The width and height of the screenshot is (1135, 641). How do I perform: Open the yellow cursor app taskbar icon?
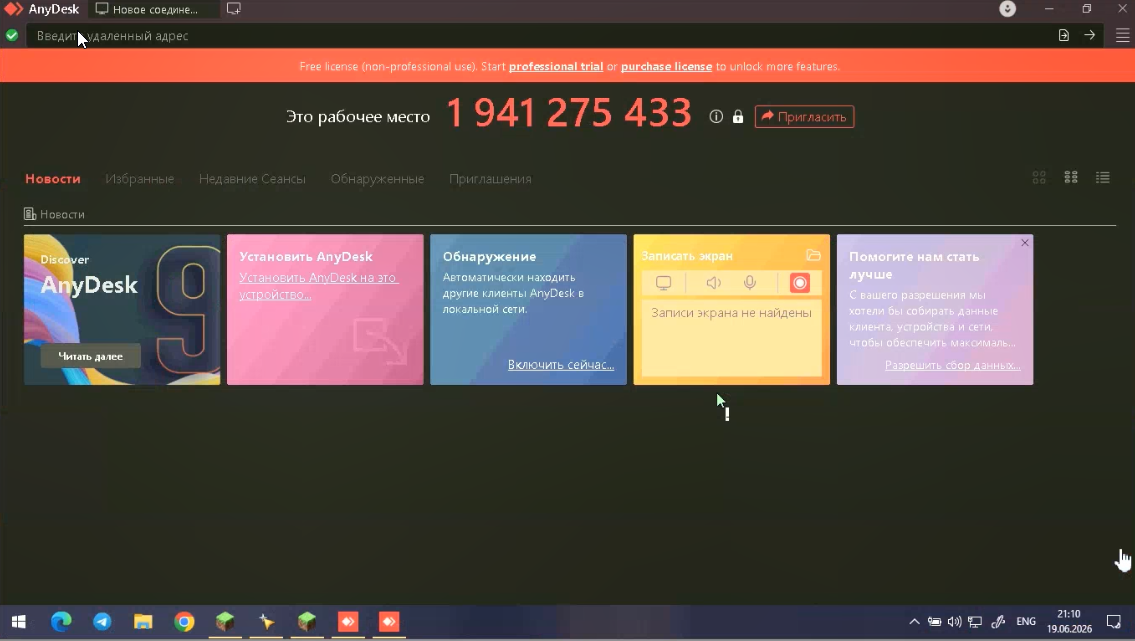(x=266, y=622)
